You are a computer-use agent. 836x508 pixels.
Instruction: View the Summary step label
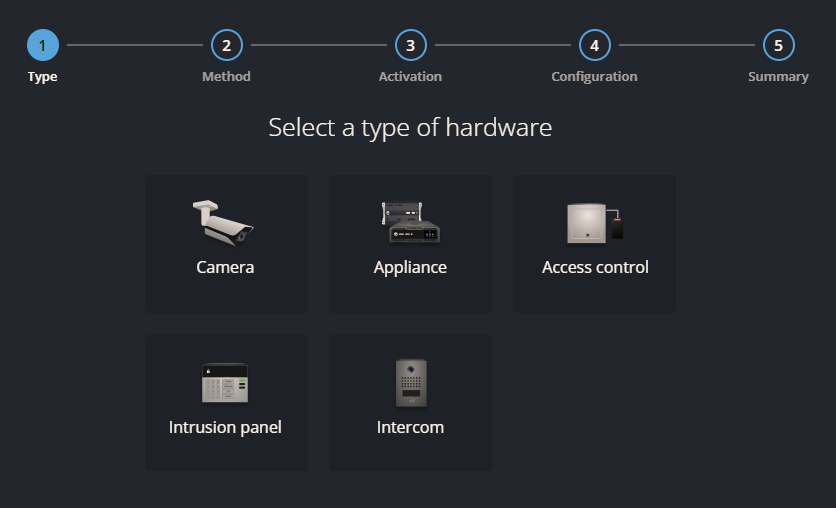coord(778,77)
